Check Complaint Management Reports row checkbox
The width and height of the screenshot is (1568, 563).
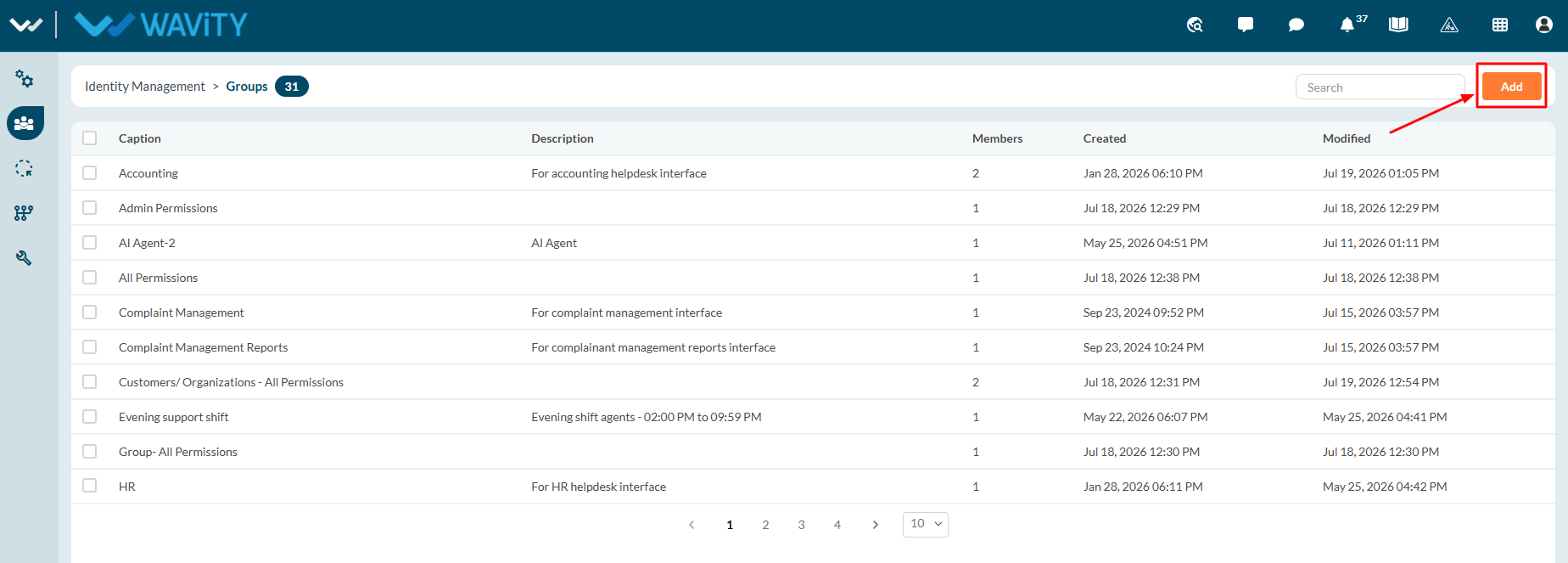(90, 346)
